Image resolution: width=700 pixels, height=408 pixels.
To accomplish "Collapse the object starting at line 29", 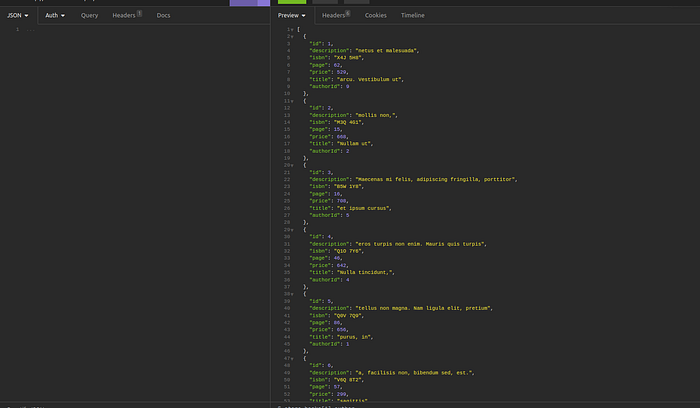I will pos(292,229).
